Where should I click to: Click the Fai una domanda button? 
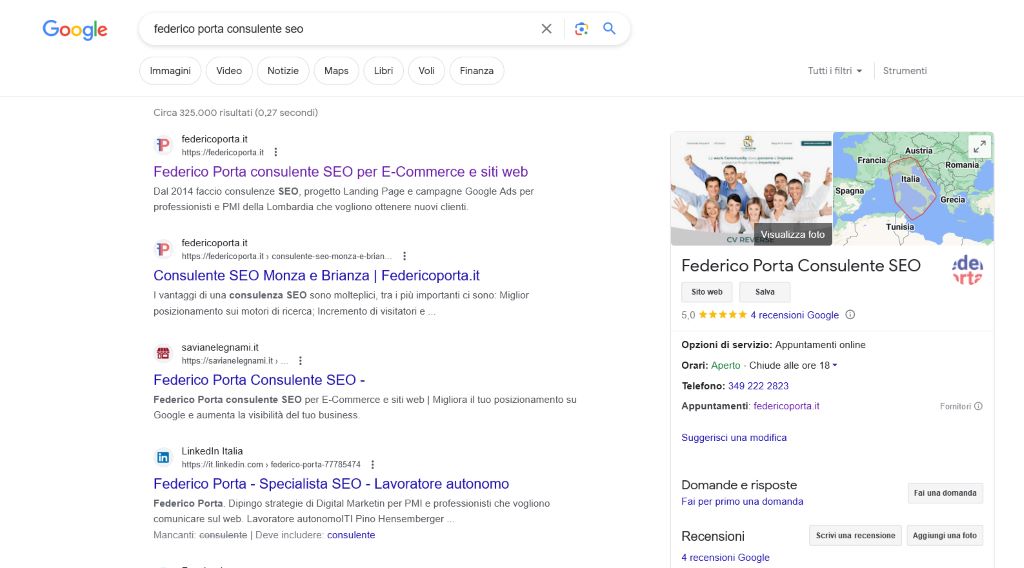click(945, 493)
